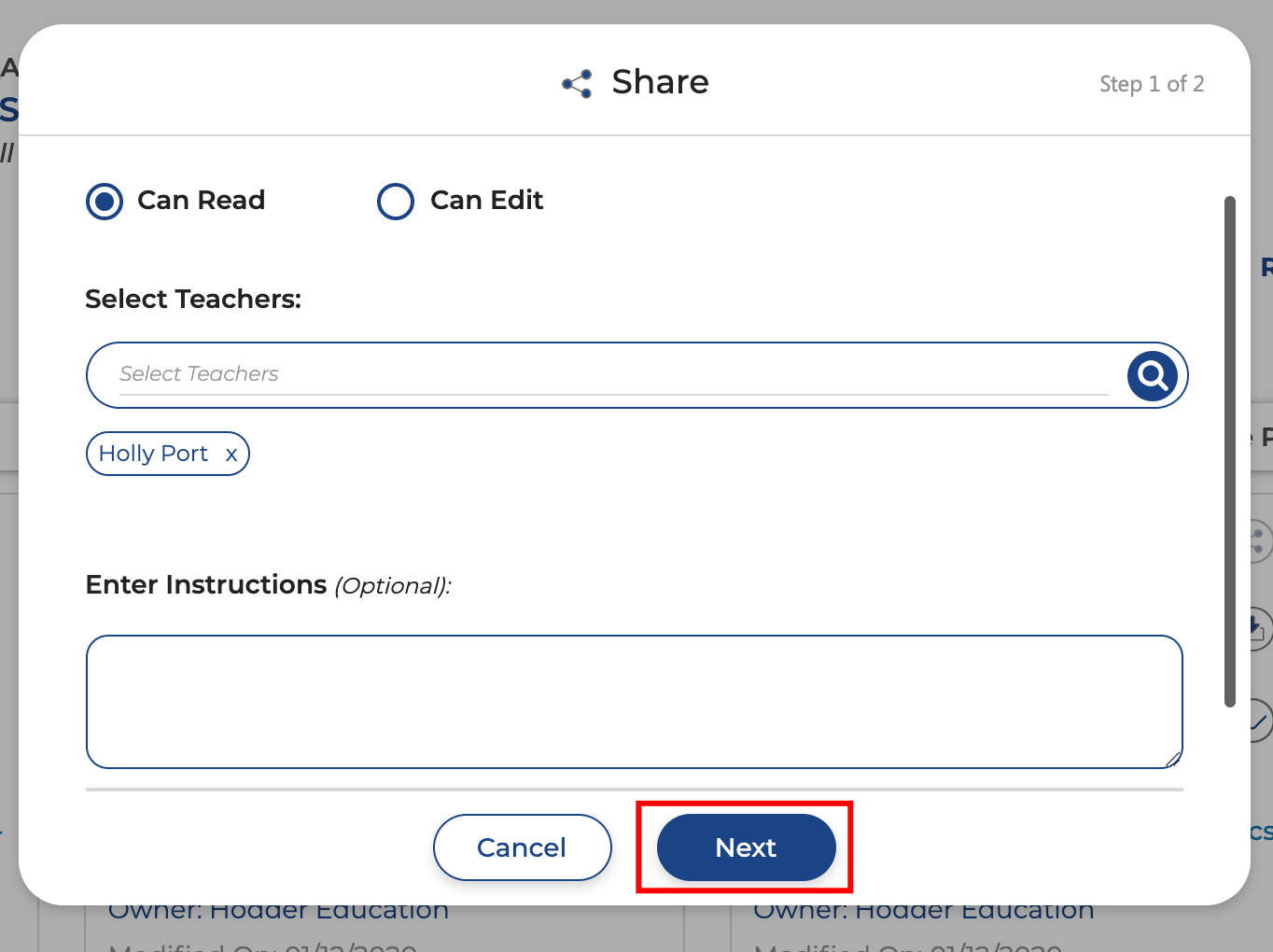
Task: Open the Select Teachers search field
Action: (x=611, y=374)
